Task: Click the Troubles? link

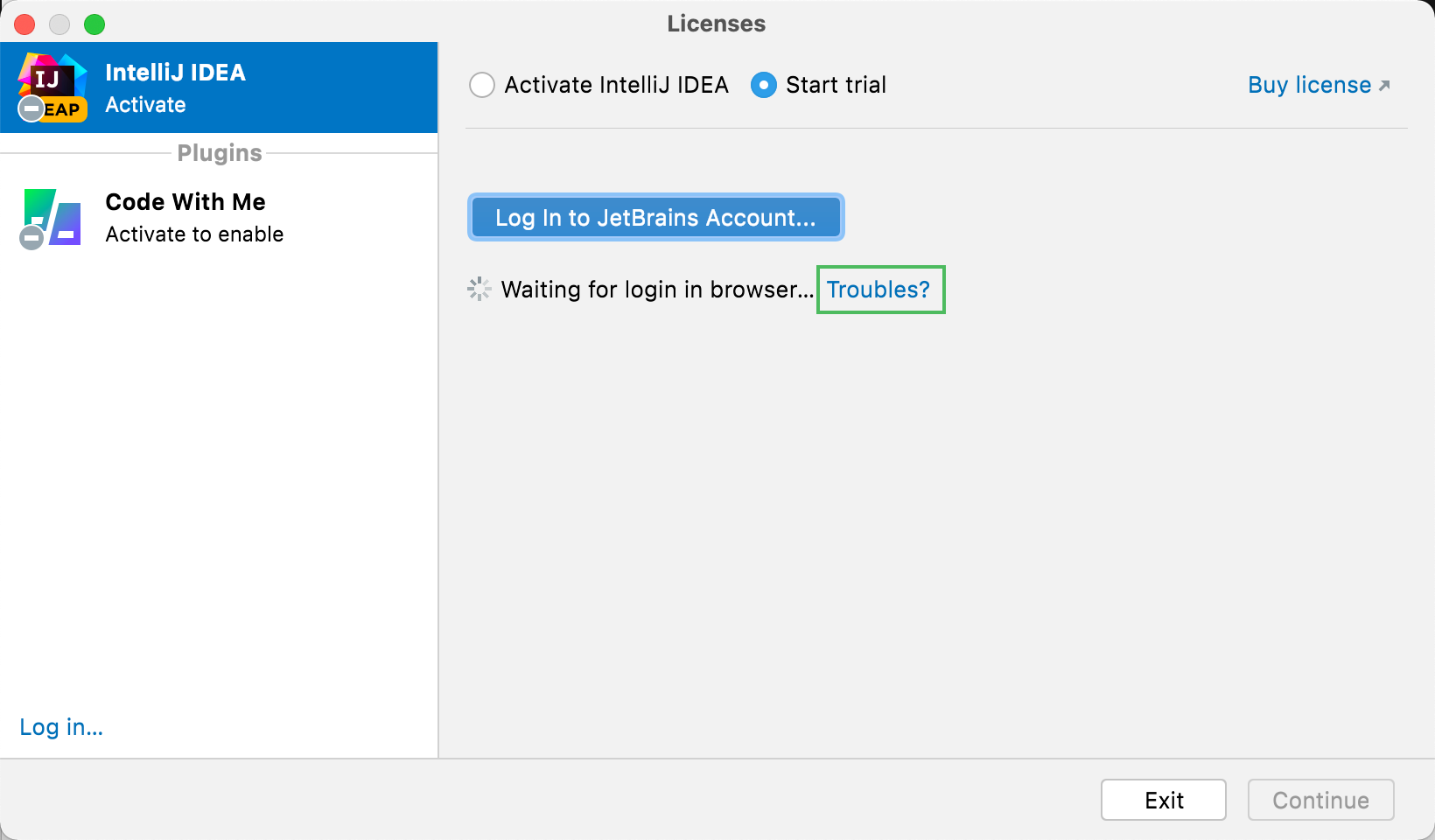Action: (x=879, y=289)
